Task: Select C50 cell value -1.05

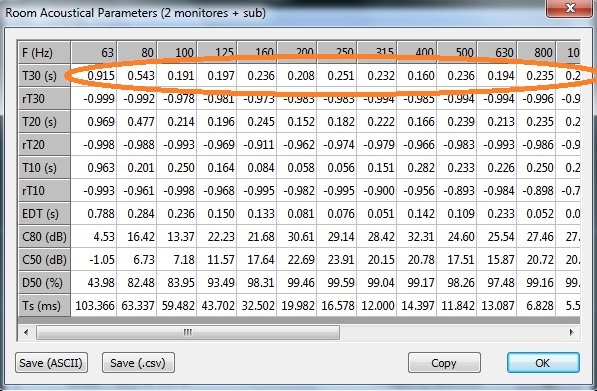Action: tap(94, 260)
